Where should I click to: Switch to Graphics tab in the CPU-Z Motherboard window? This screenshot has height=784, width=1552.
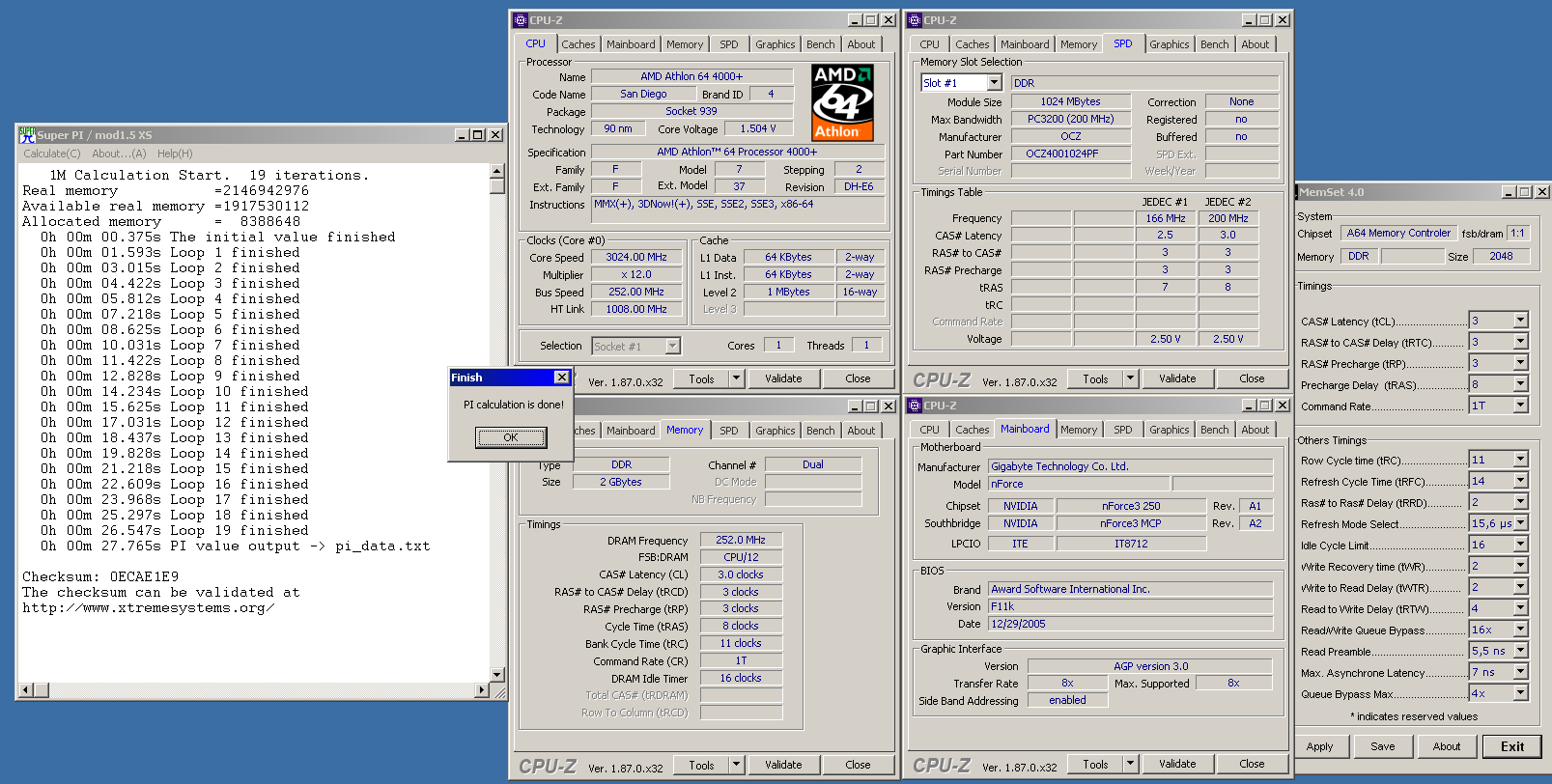[1170, 430]
